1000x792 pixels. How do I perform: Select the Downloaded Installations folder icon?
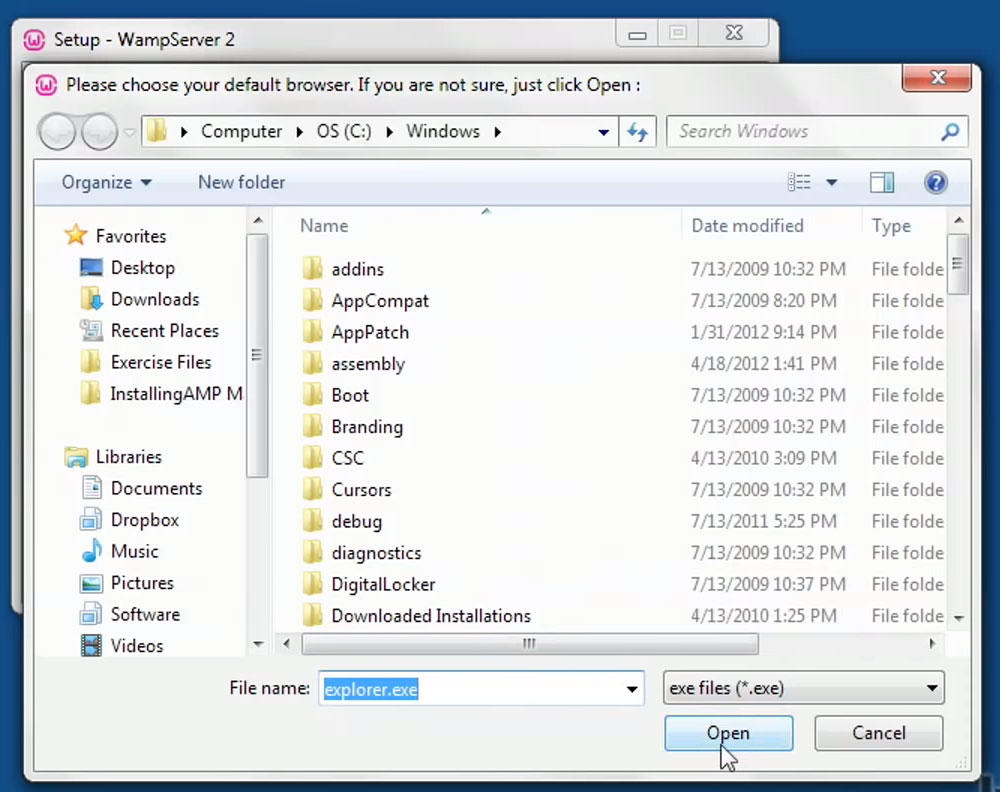coord(312,615)
